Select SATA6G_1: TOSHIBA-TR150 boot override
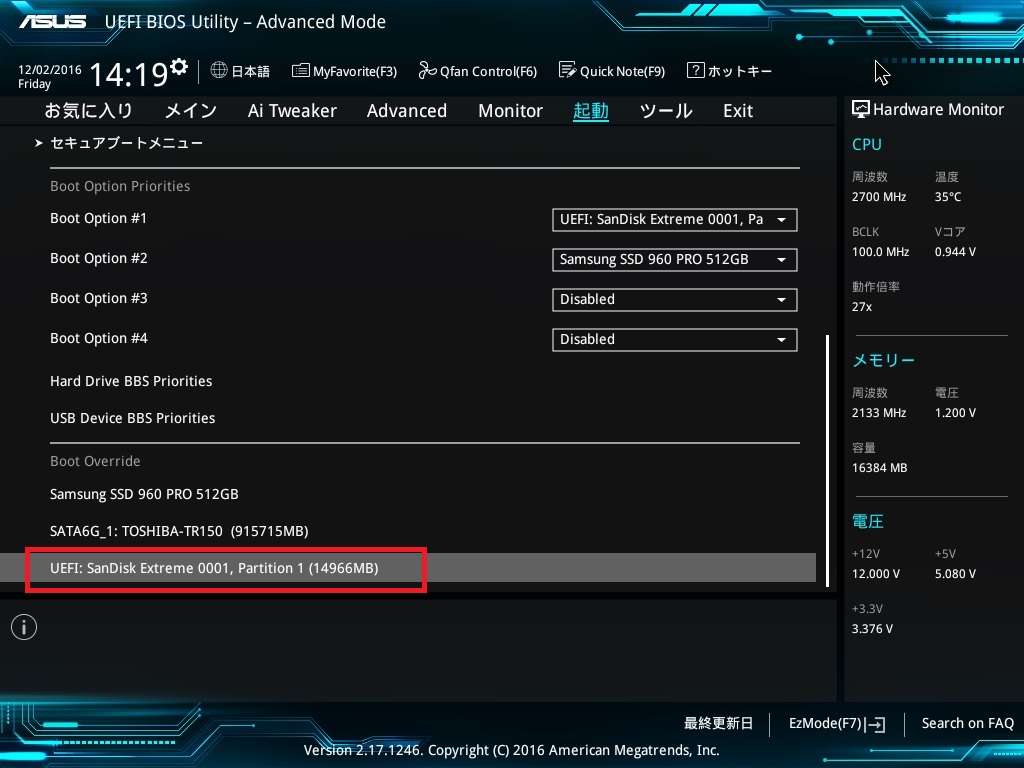Screen dimensions: 1024x768 pos(179,531)
